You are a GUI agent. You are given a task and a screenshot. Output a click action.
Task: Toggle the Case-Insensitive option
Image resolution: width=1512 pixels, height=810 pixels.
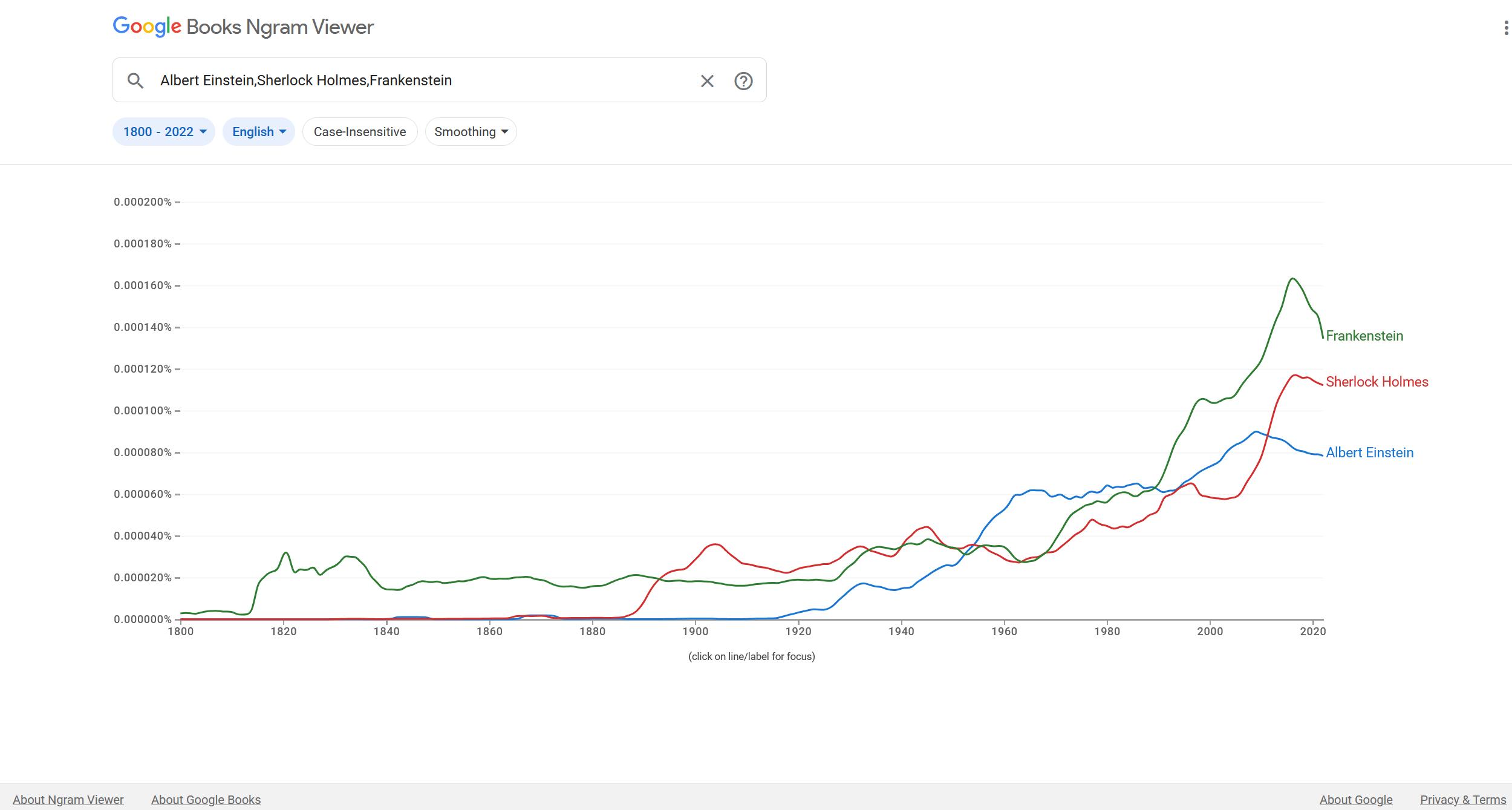(x=360, y=132)
